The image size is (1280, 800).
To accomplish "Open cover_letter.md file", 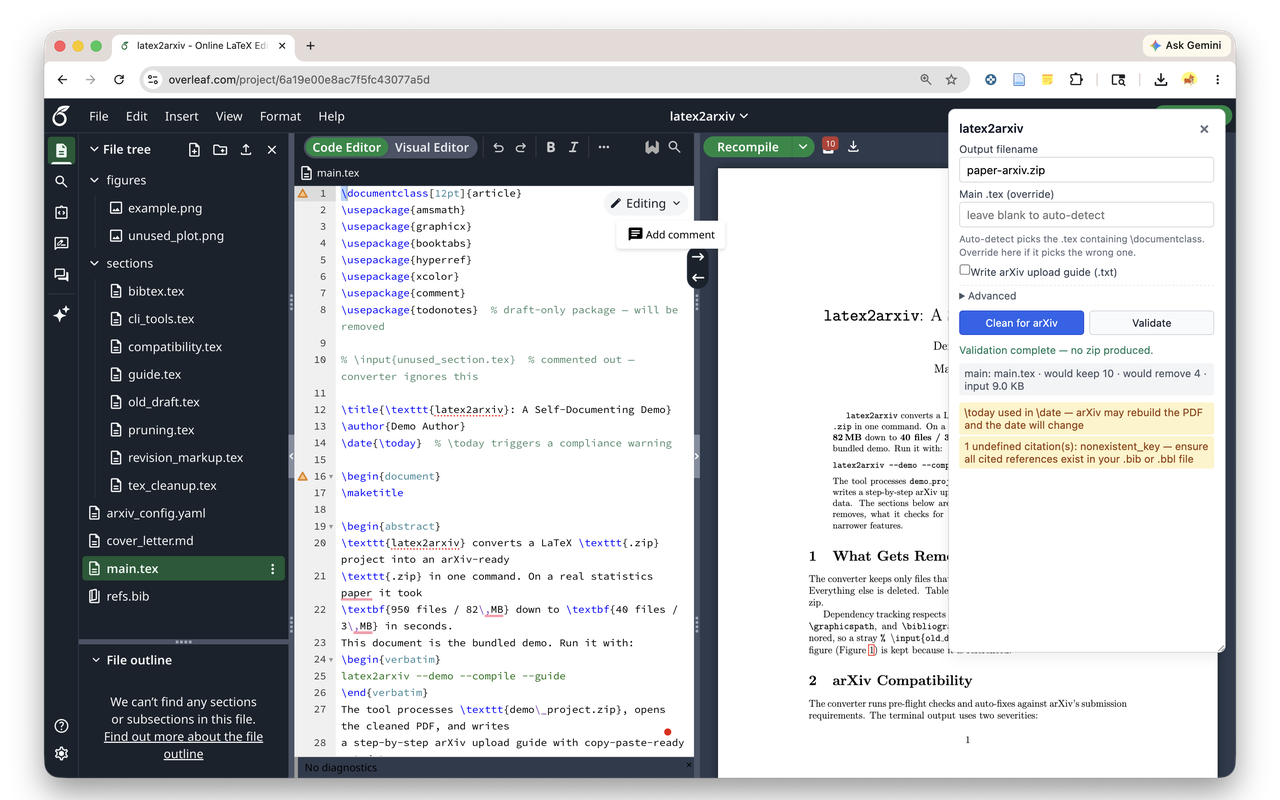I will tap(150, 541).
